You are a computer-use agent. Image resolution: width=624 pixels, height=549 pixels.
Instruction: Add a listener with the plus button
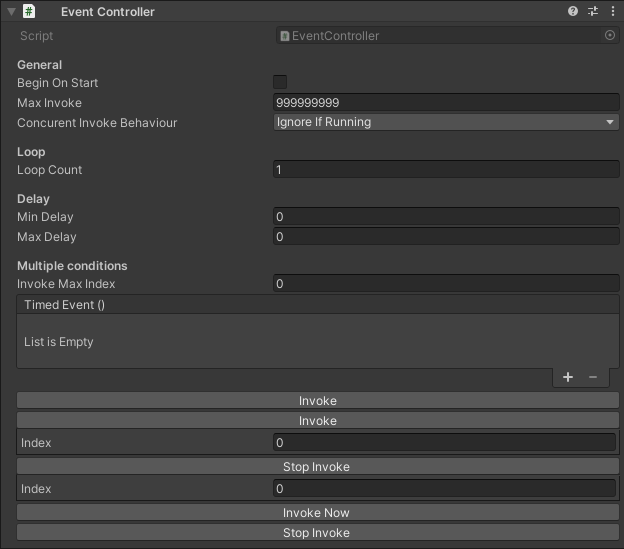click(x=568, y=377)
